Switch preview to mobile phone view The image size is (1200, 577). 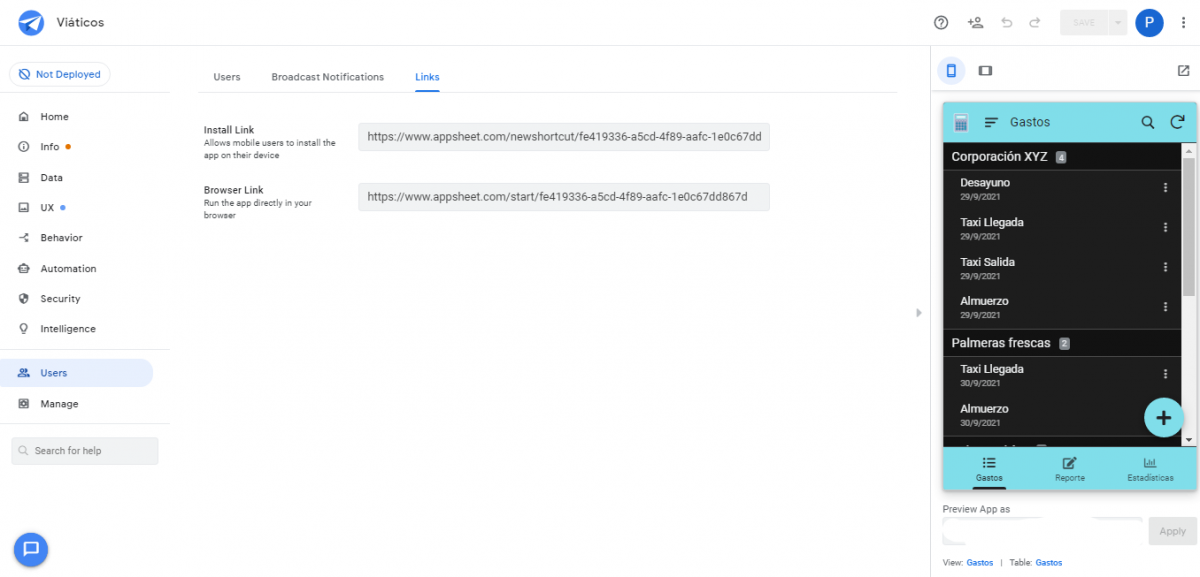pyautogui.click(x=951, y=71)
